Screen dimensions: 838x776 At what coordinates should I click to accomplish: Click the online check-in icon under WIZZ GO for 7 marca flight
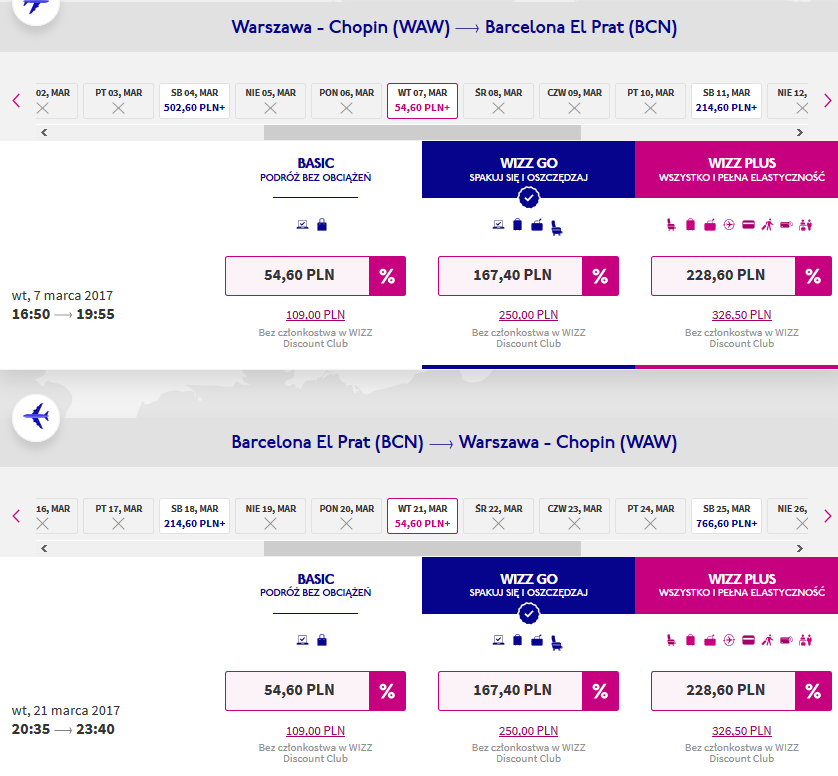498,225
